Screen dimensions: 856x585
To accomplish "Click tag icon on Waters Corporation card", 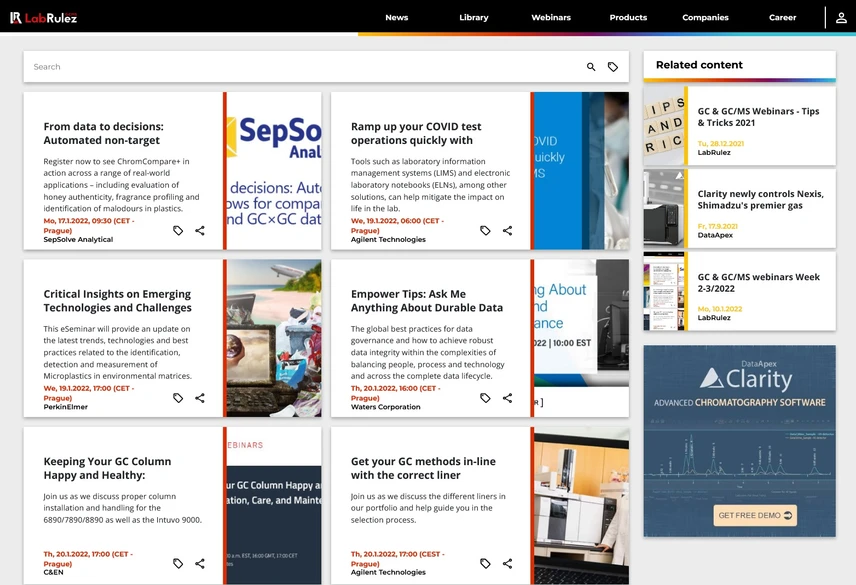I will (x=485, y=398).
